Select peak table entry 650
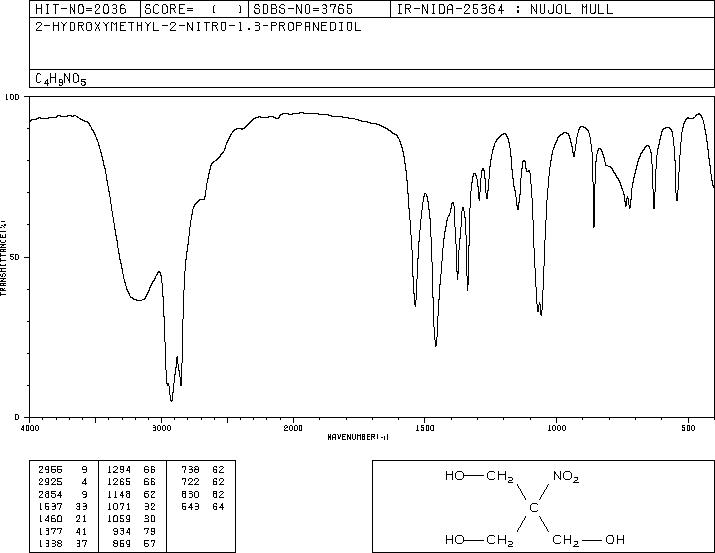The width and height of the screenshot is (715, 553). (x=190, y=494)
